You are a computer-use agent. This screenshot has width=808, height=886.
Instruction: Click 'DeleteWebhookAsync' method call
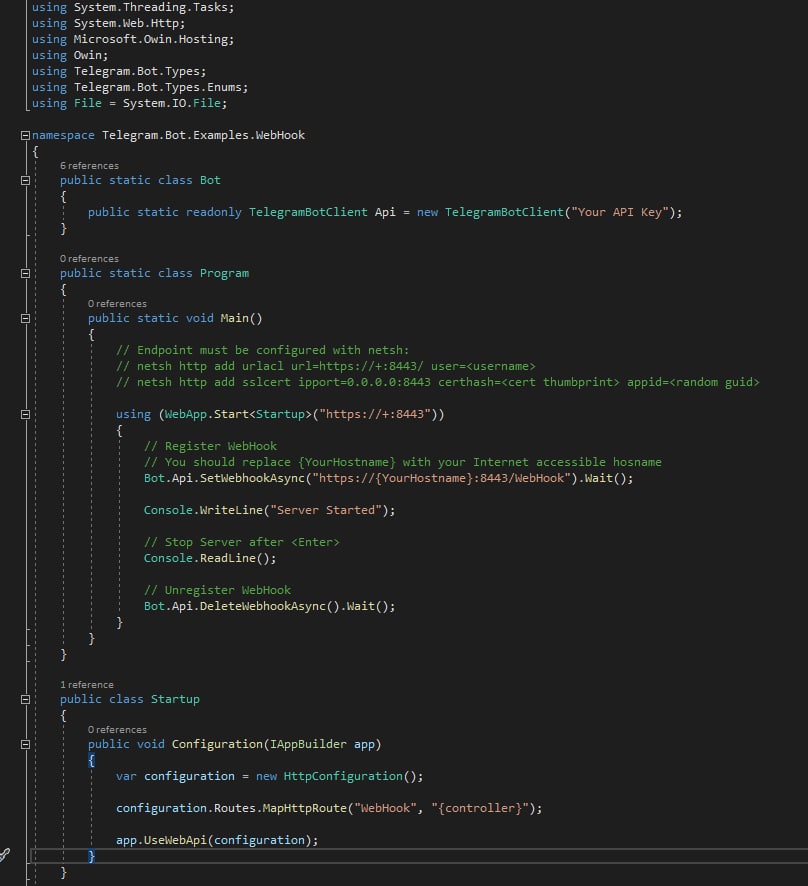point(263,606)
